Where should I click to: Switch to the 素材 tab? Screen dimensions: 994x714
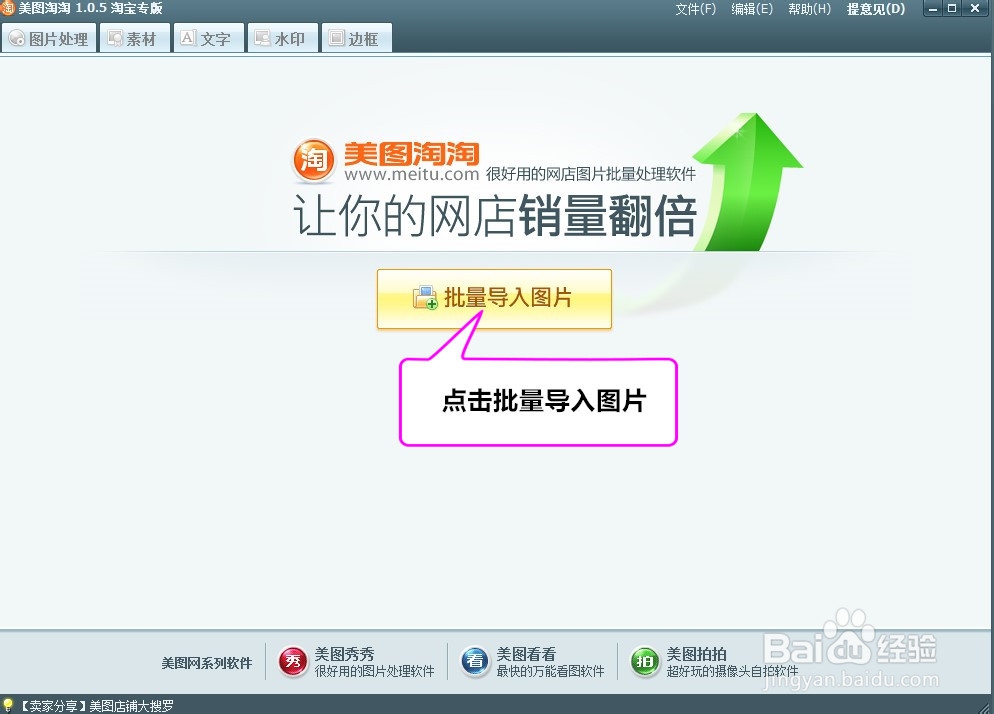pyautogui.click(x=134, y=38)
